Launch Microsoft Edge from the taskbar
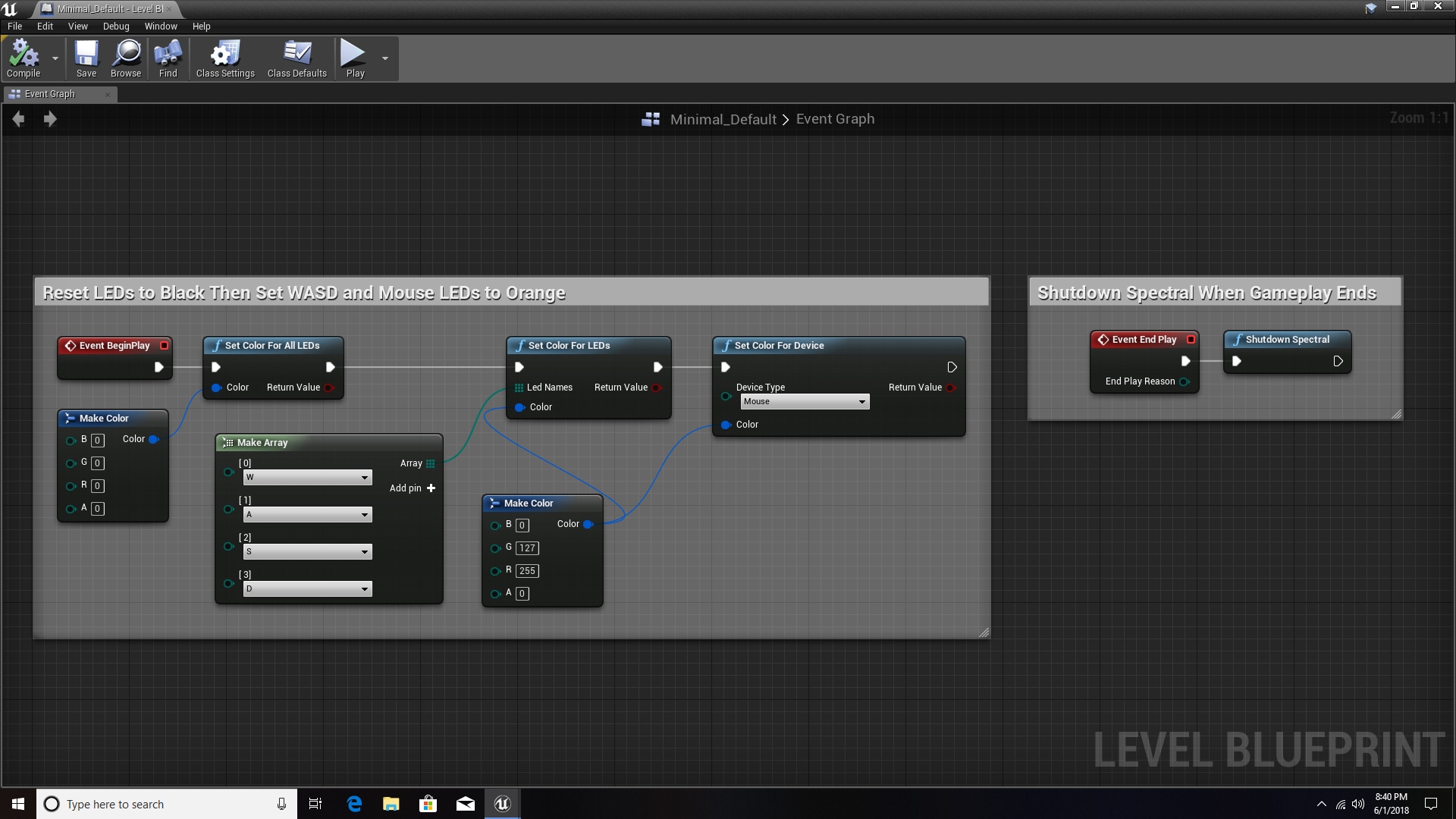The image size is (1456, 819). point(353,803)
